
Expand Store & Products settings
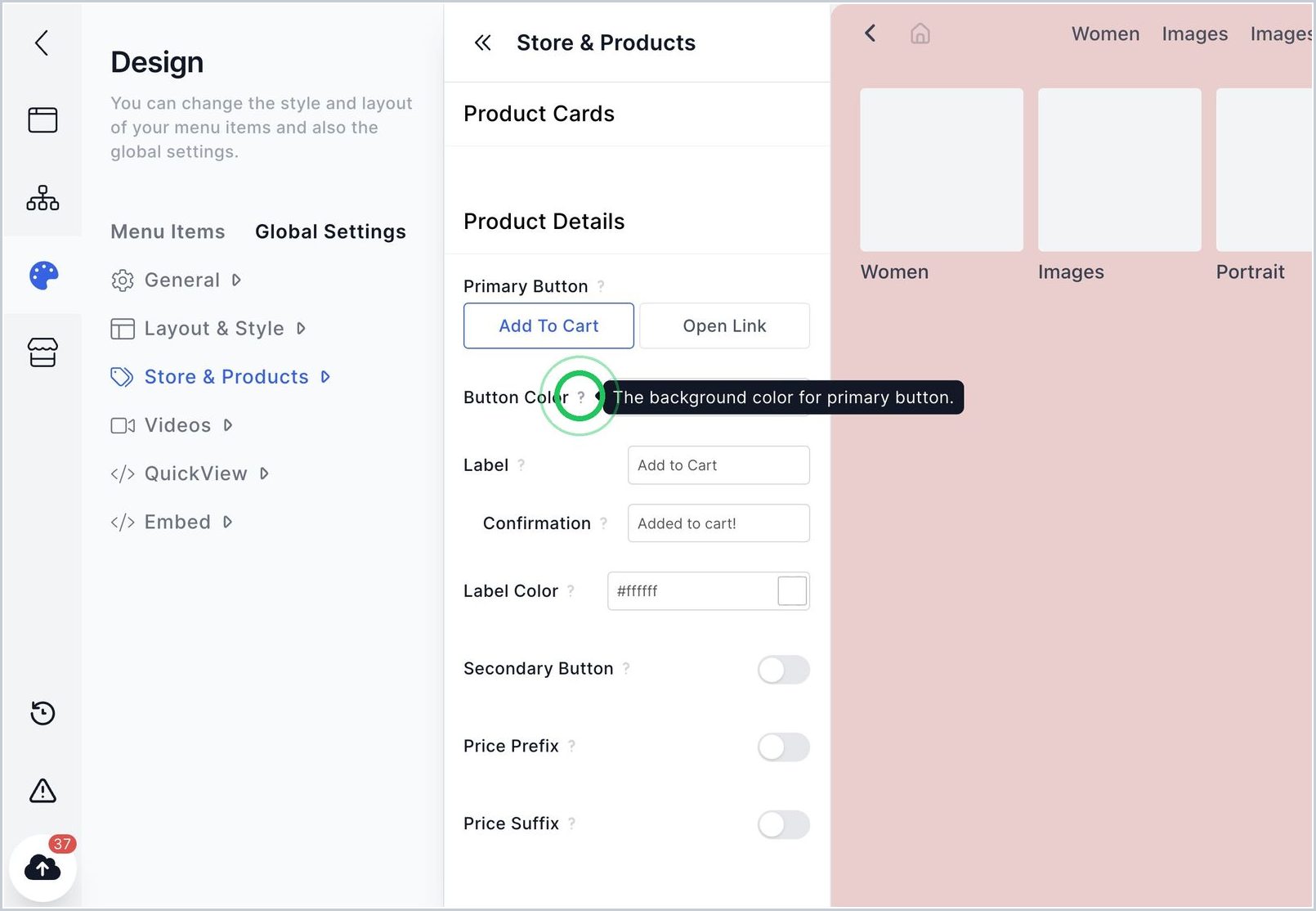coord(221,376)
